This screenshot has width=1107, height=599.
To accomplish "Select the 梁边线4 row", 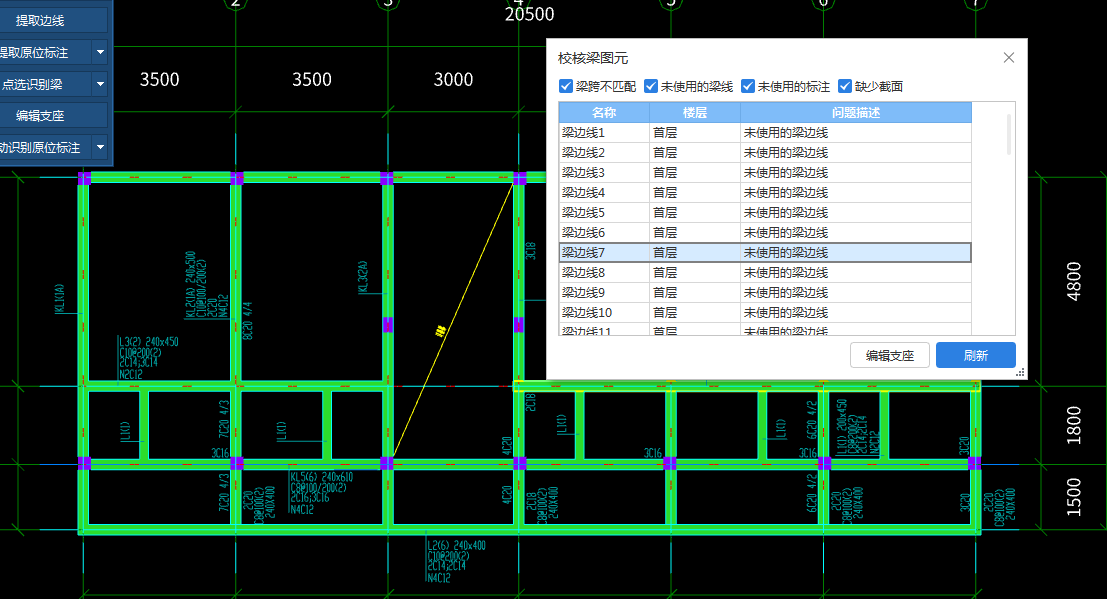I will (x=765, y=192).
